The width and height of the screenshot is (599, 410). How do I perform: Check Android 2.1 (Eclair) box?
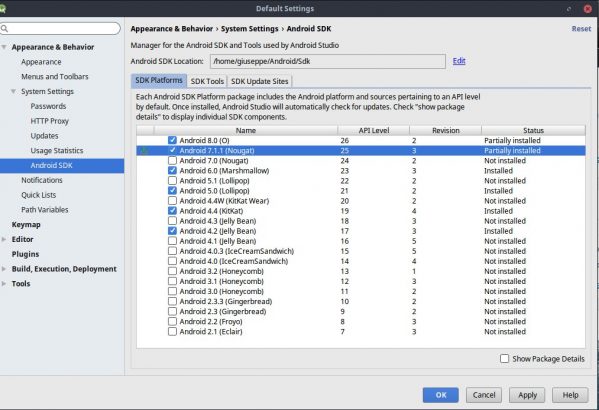[x=172, y=332]
